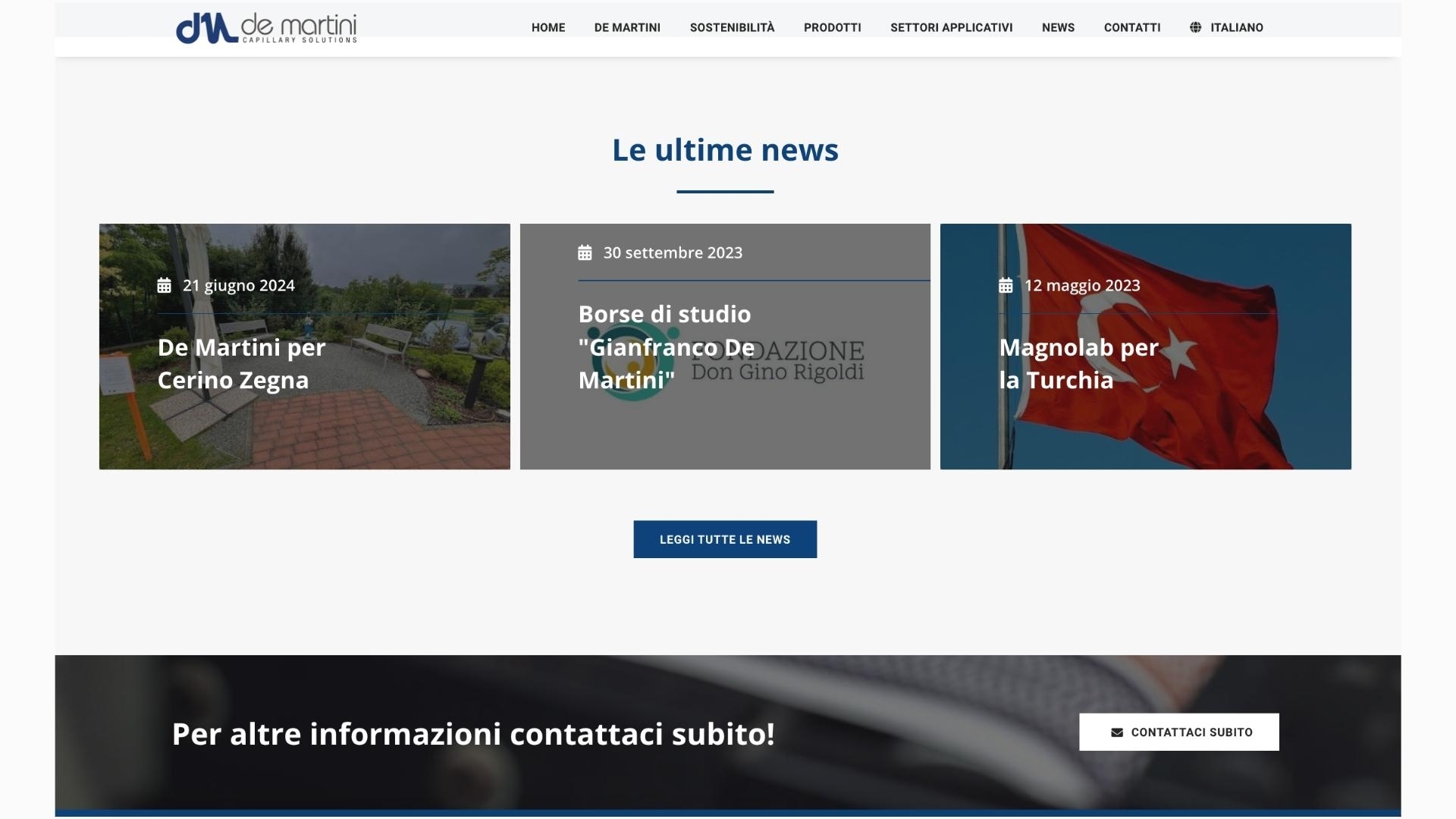Open the Borse di studio Gianfranco De Martini article
The image size is (1456, 819).
[666, 347]
